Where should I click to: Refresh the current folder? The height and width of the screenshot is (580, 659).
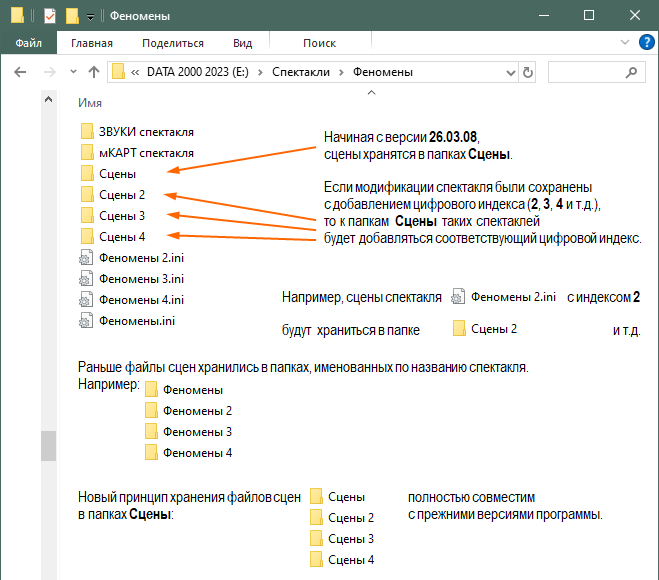[x=528, y=72]
